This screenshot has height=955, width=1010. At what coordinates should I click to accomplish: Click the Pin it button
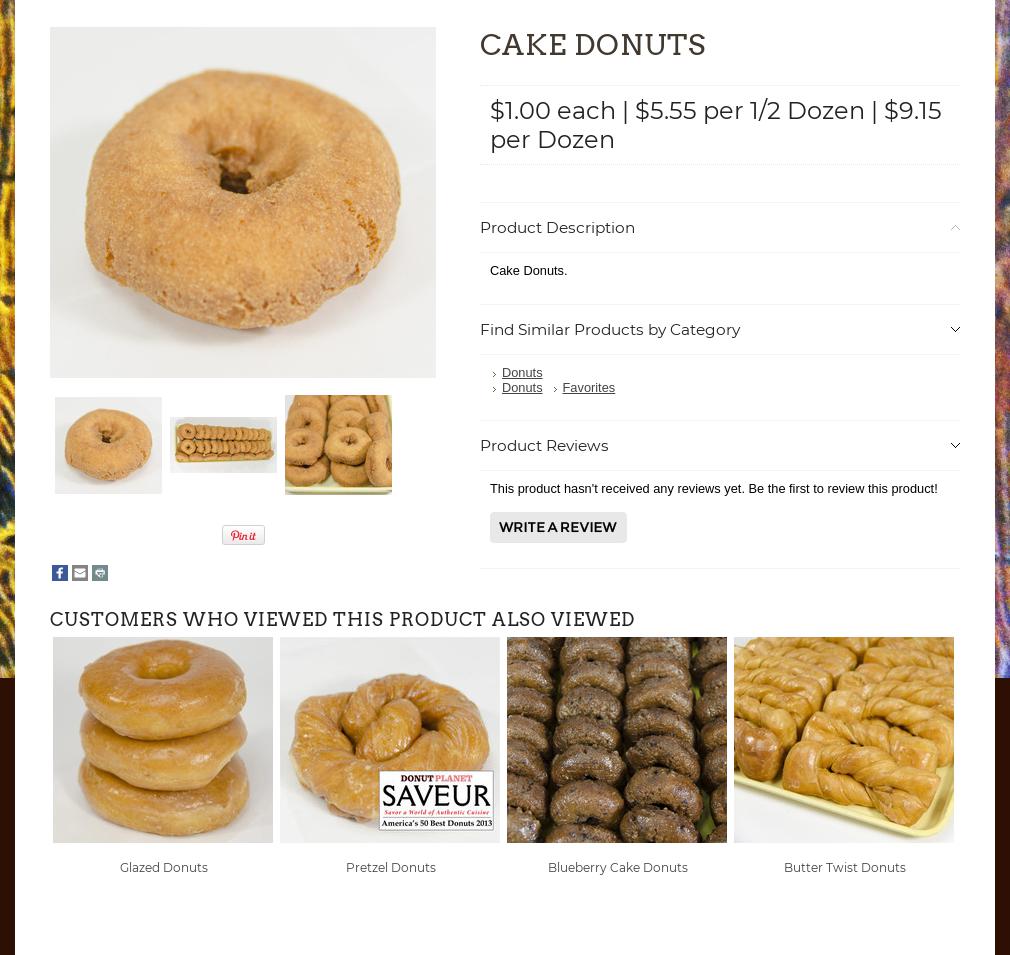click(x=243, y=535)
